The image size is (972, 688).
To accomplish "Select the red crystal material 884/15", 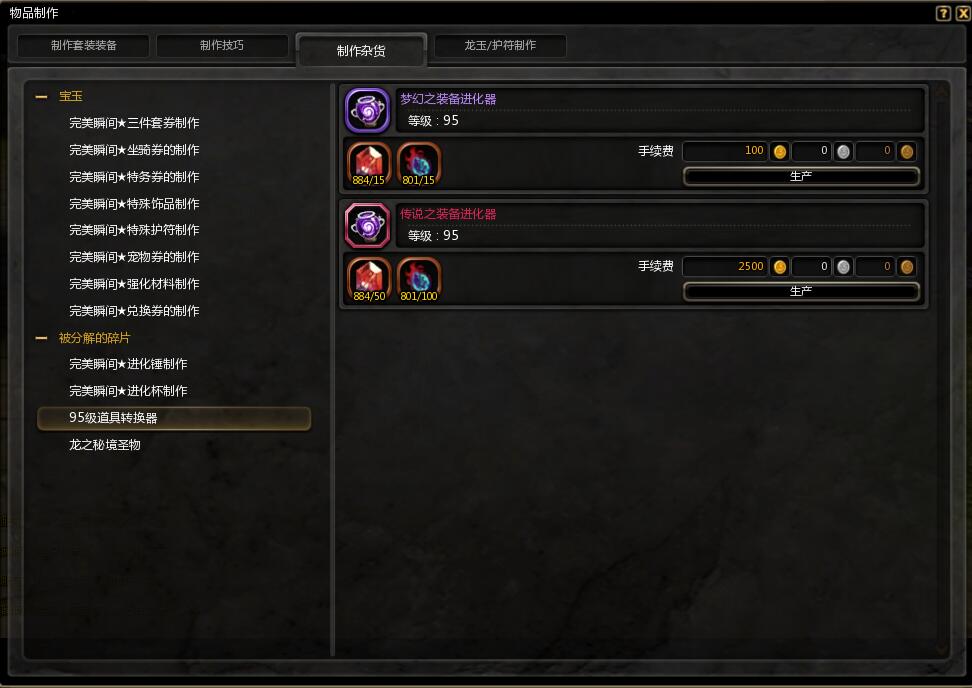I will (x=369, y=164).
